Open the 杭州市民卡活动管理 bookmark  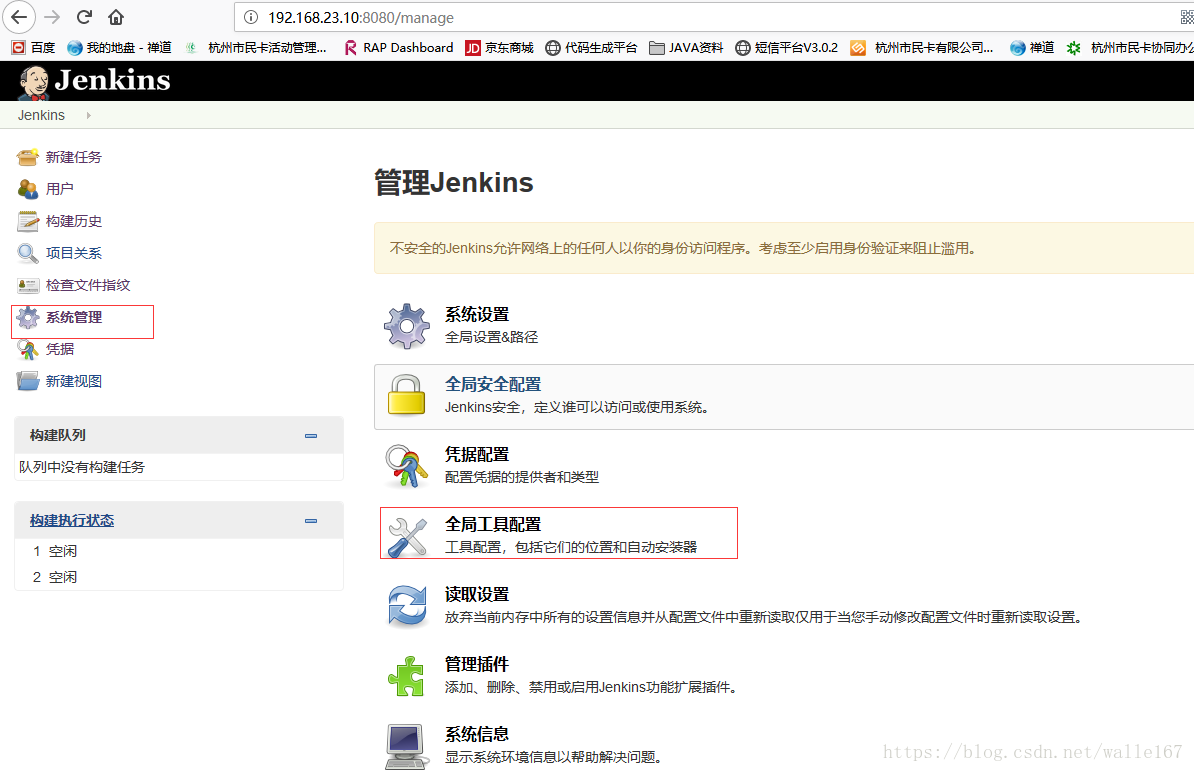[x=257, y=48]
